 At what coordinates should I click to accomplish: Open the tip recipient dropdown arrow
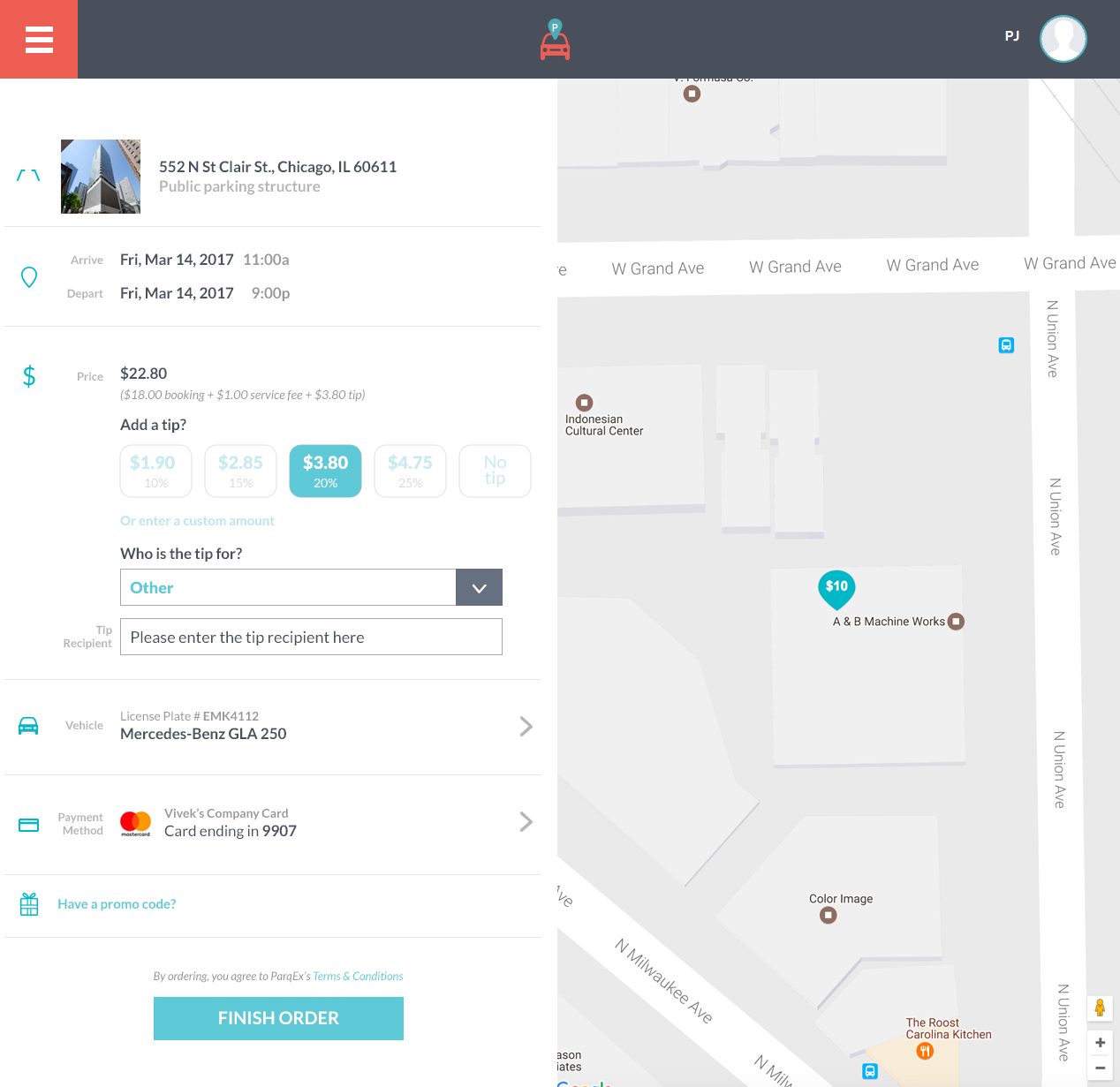coord(479,588)
